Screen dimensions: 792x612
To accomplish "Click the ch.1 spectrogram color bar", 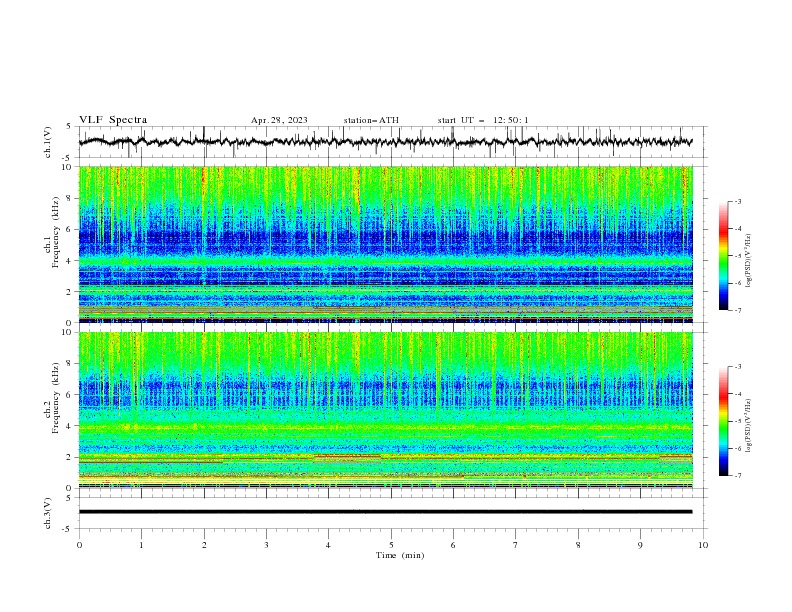I will point(724,256).
